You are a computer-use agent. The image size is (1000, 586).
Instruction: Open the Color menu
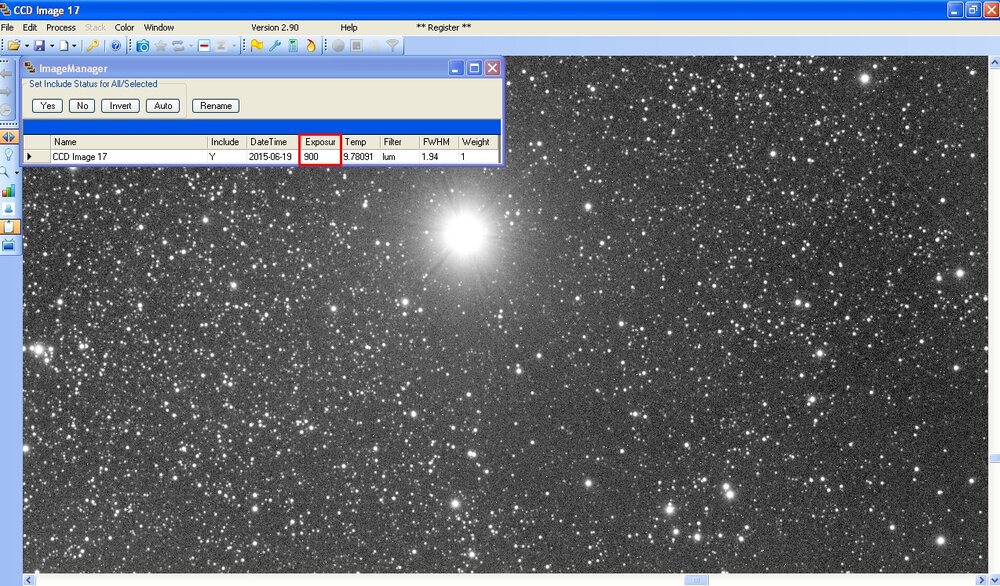click(x=124, y=27)
